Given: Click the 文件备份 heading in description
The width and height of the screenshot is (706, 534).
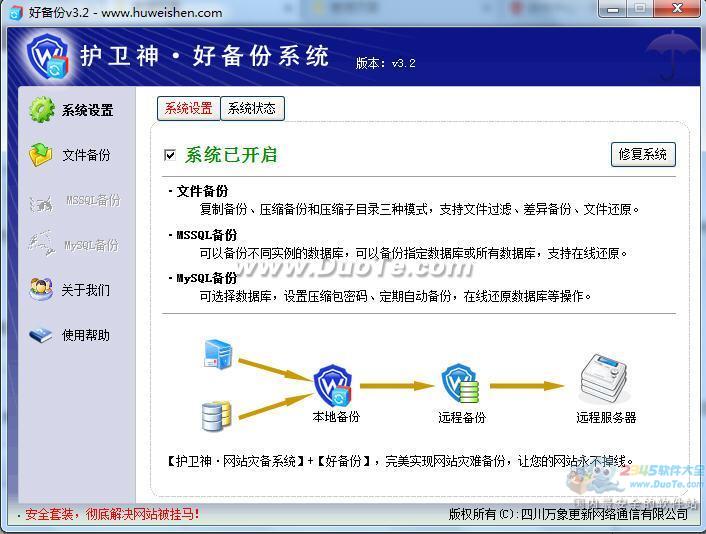Looking at the screenshot, I should click(202, 191).
